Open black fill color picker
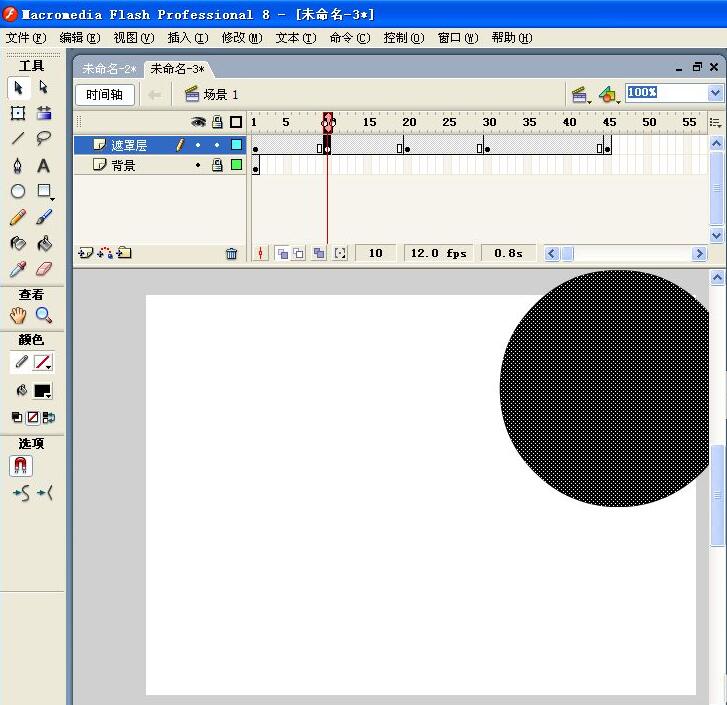This screenshot has height=705, width=727. coord(43,391)
